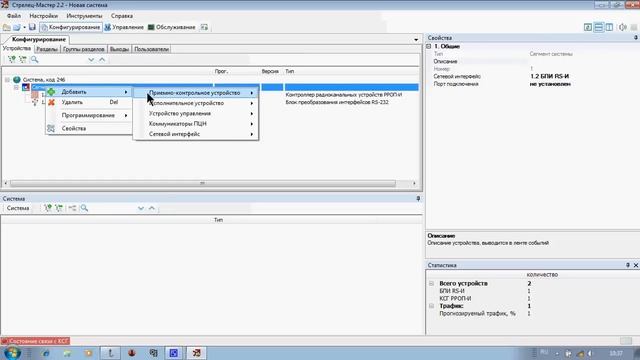
Task: Collapse the Система, код 246 tree node
Action: coord(7,80)
